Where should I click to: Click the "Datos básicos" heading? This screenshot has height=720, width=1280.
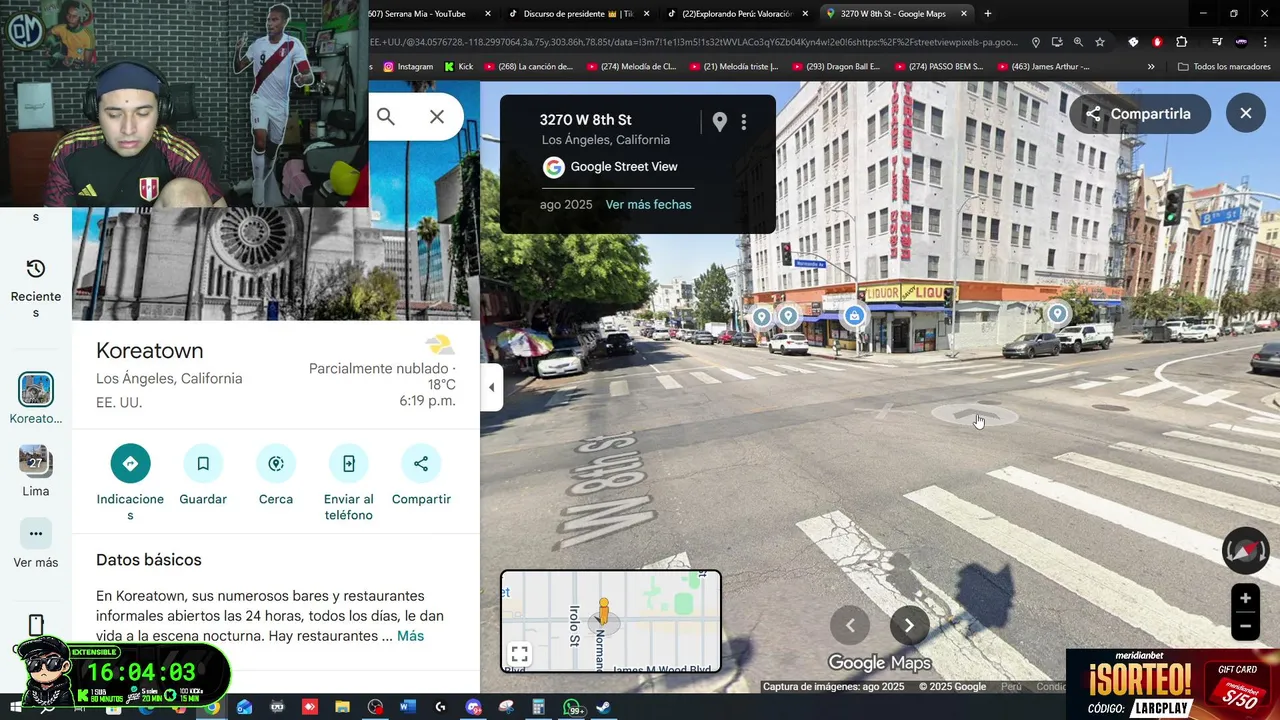pyautogui.click(x=149, y=560)
